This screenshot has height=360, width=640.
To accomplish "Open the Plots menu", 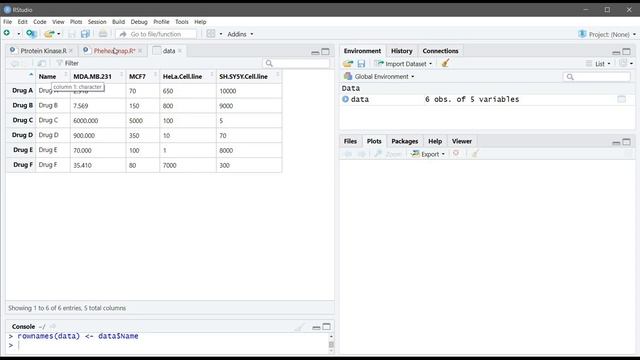I will coord(76,22).
